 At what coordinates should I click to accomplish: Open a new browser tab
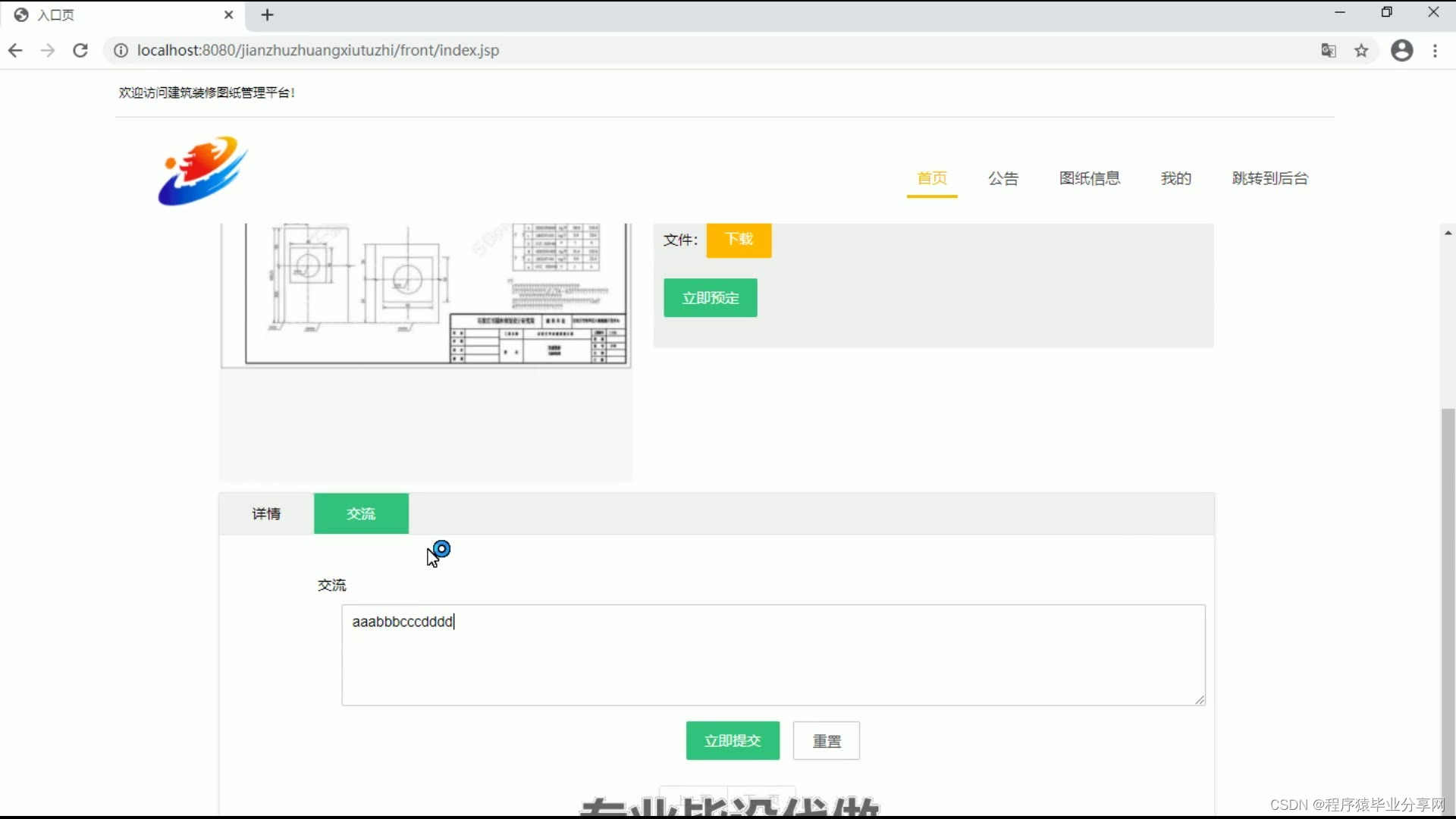pos(267,14)
